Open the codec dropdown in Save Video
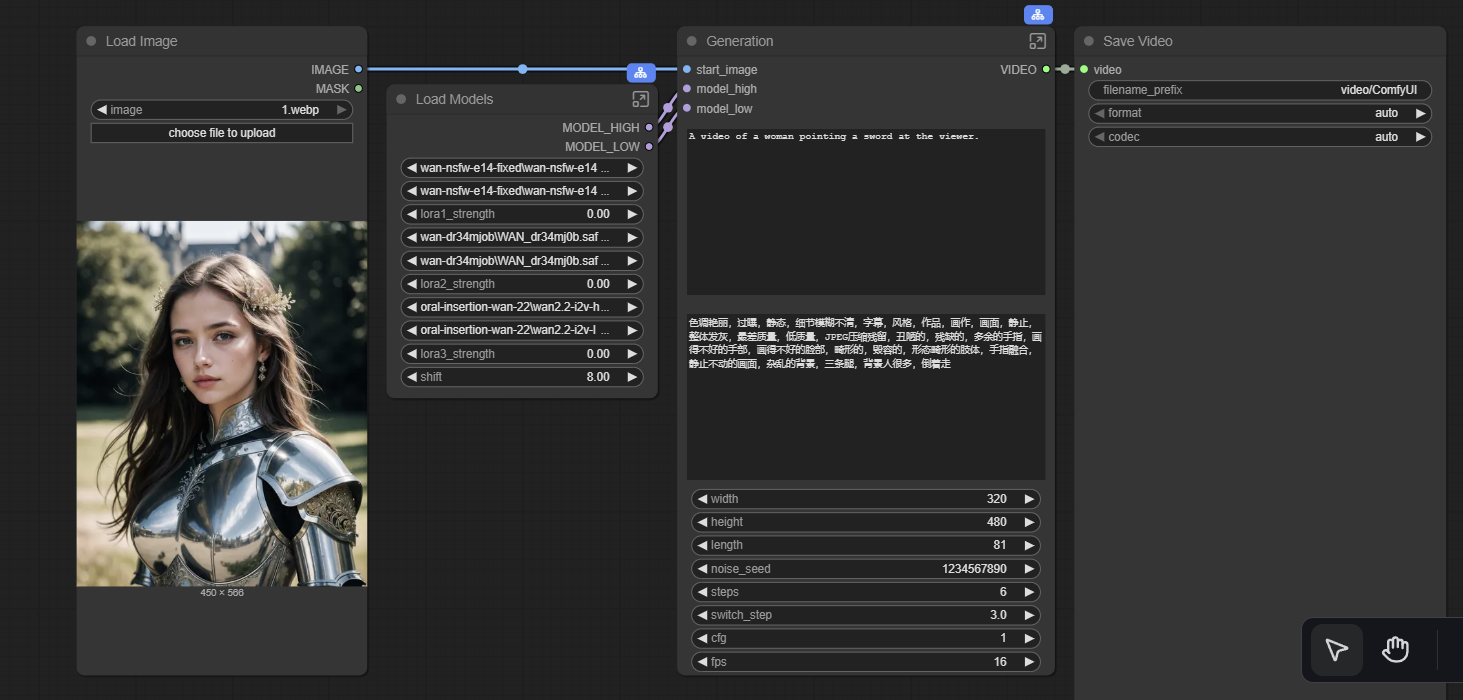1463x700 pixels. click(1260, 137)
